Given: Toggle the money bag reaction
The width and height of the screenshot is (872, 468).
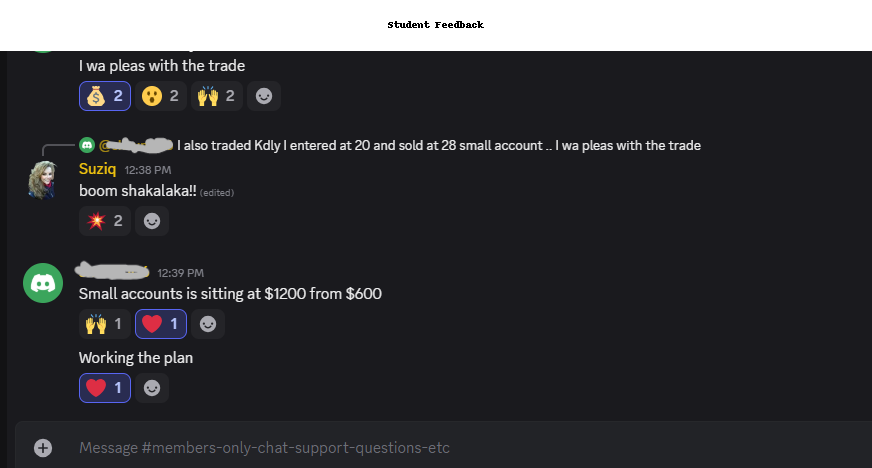Looking at the screenshot, I should click(x=105, y=96).
